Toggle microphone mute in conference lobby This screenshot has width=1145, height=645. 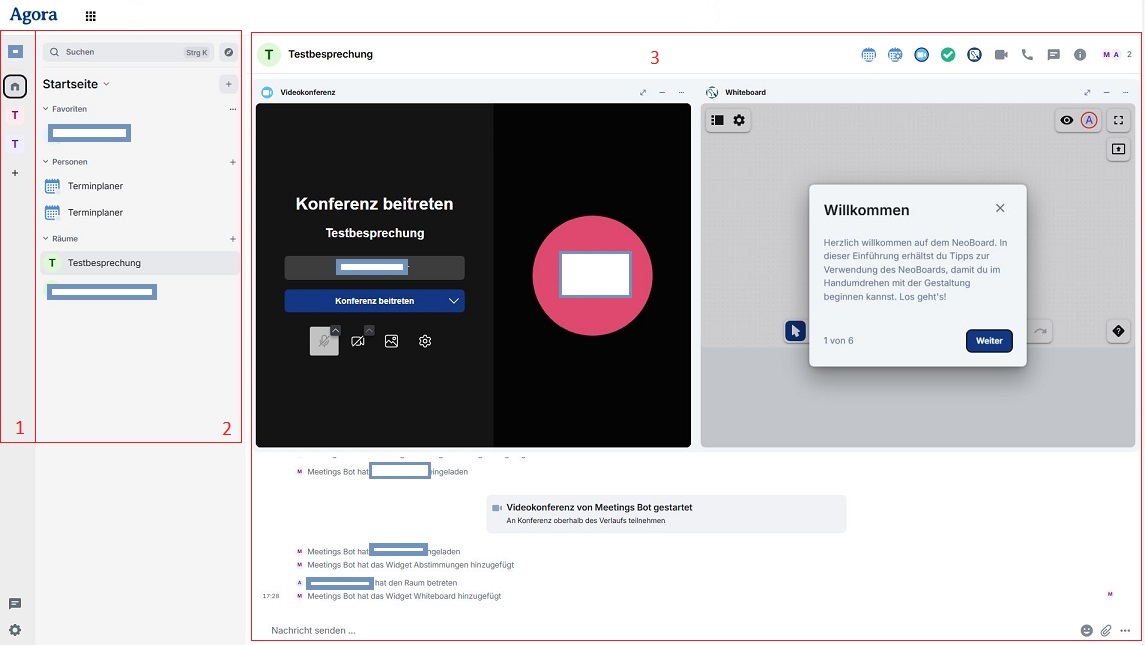(x=323, y=341)
